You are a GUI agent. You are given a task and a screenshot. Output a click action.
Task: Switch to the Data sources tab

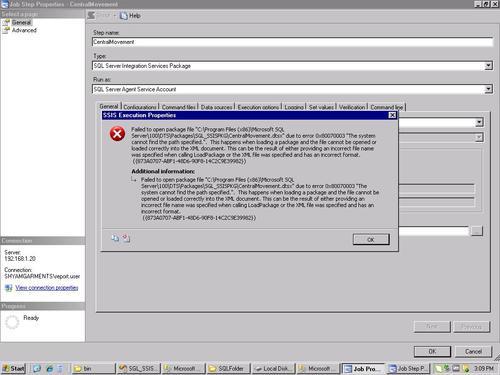[x=217, y=107]
